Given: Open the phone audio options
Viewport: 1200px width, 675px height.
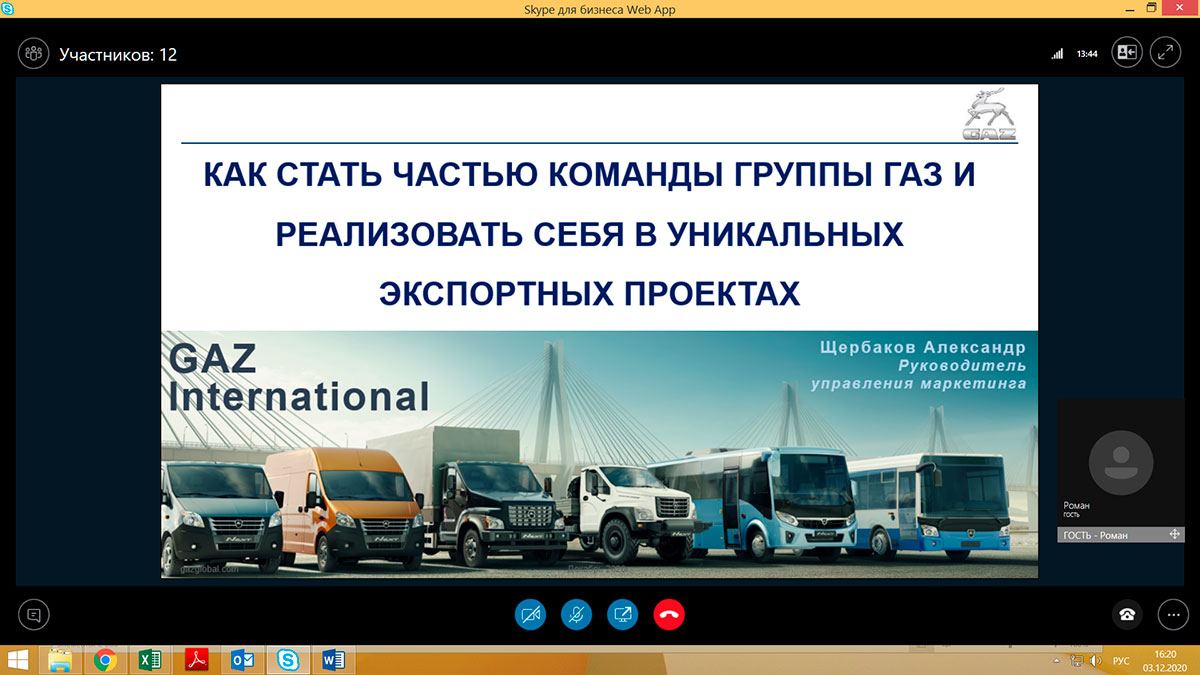Looking at the screenshot, I should pos(1127,614).
